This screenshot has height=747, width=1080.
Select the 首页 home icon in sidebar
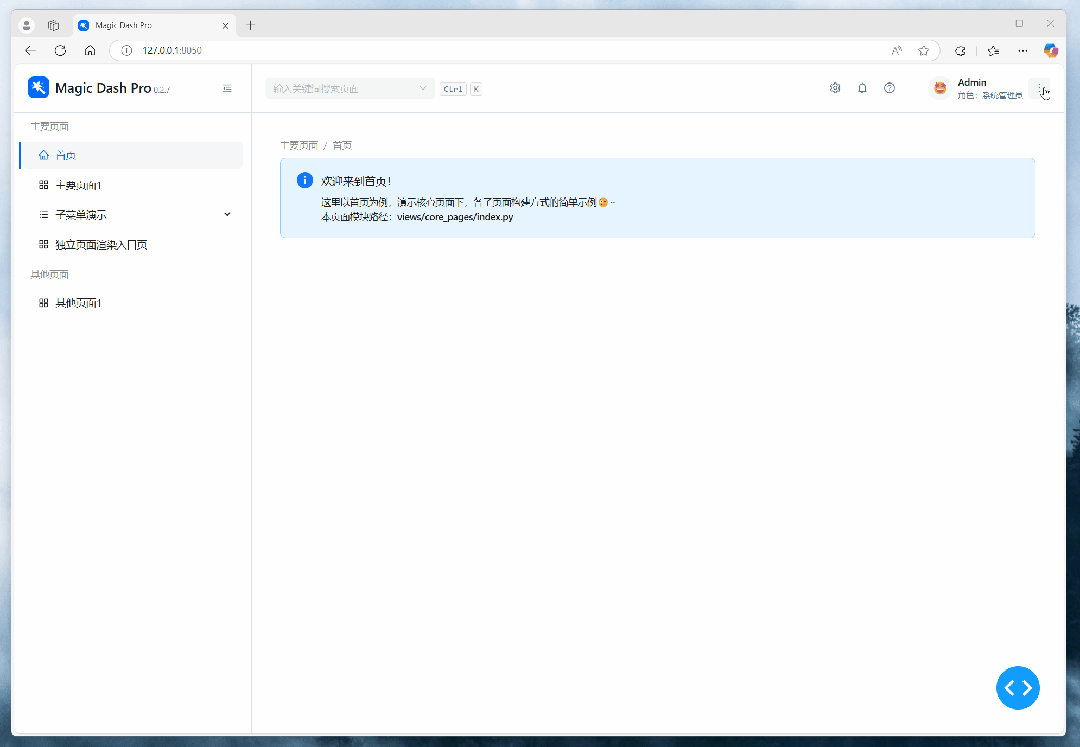43,154
